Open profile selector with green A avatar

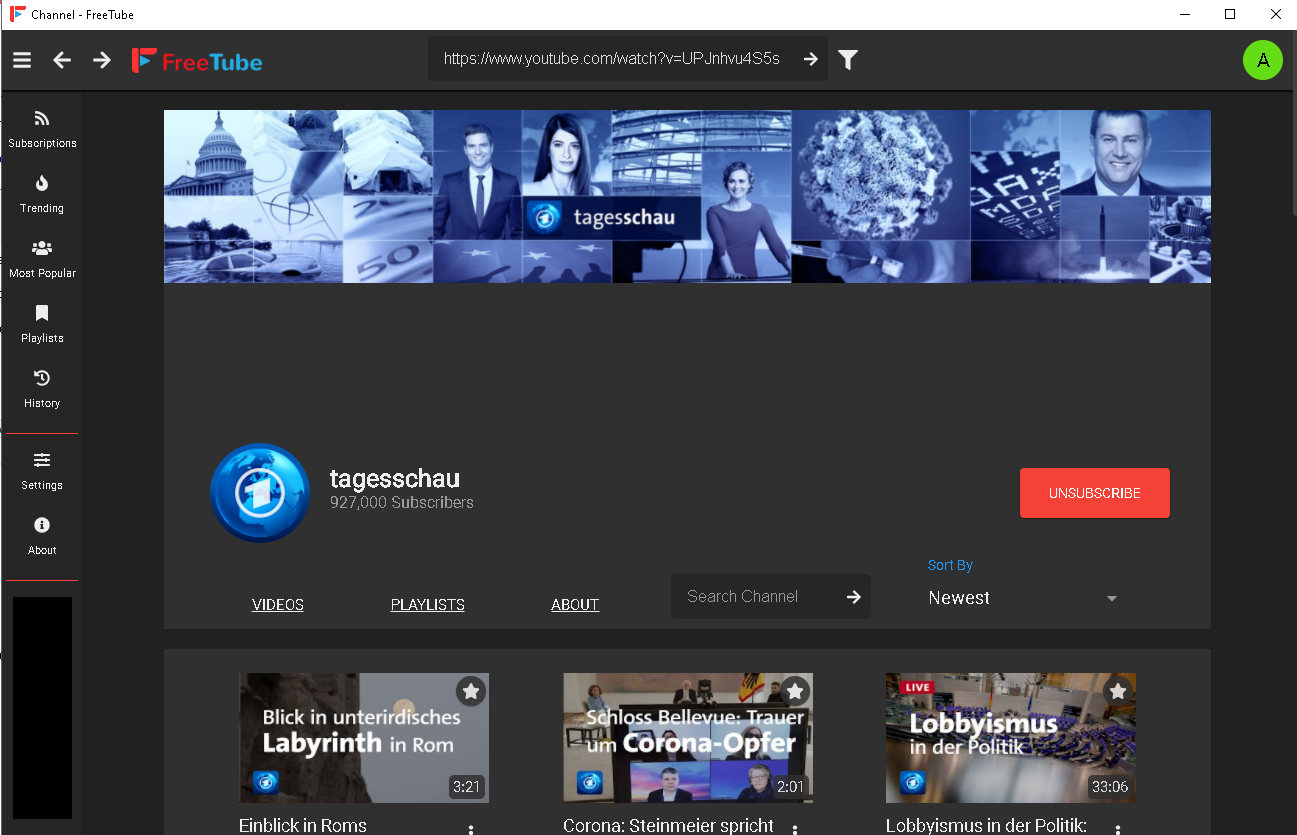point(1262,60)
